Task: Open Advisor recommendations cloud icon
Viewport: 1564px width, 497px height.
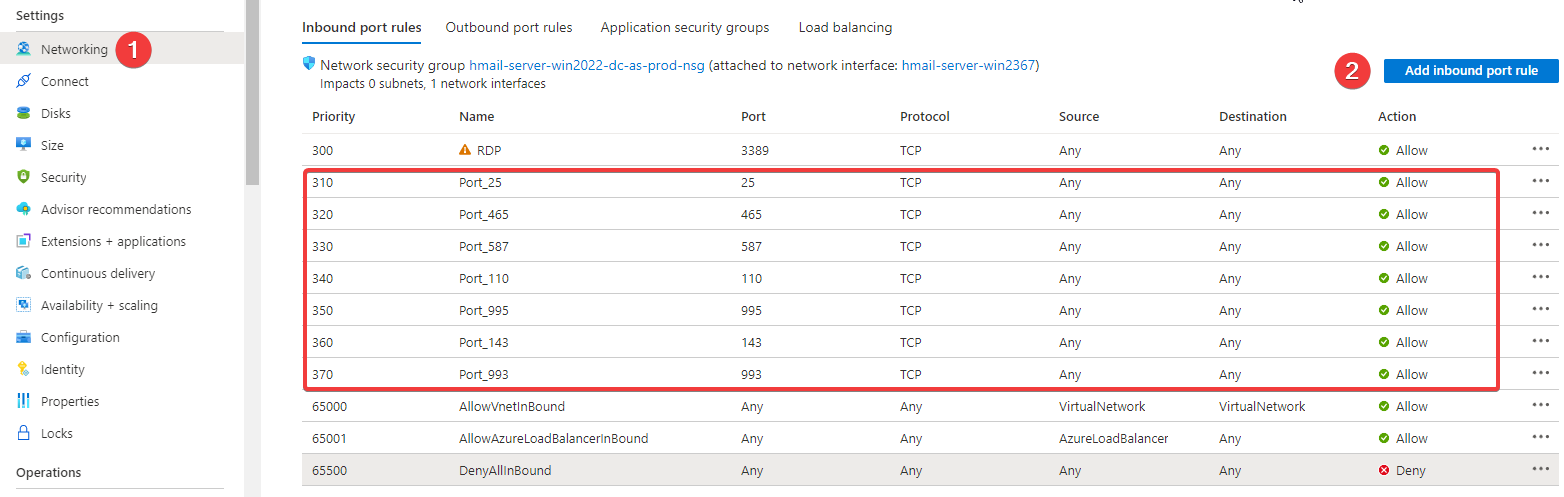Action: click(23, 209)
